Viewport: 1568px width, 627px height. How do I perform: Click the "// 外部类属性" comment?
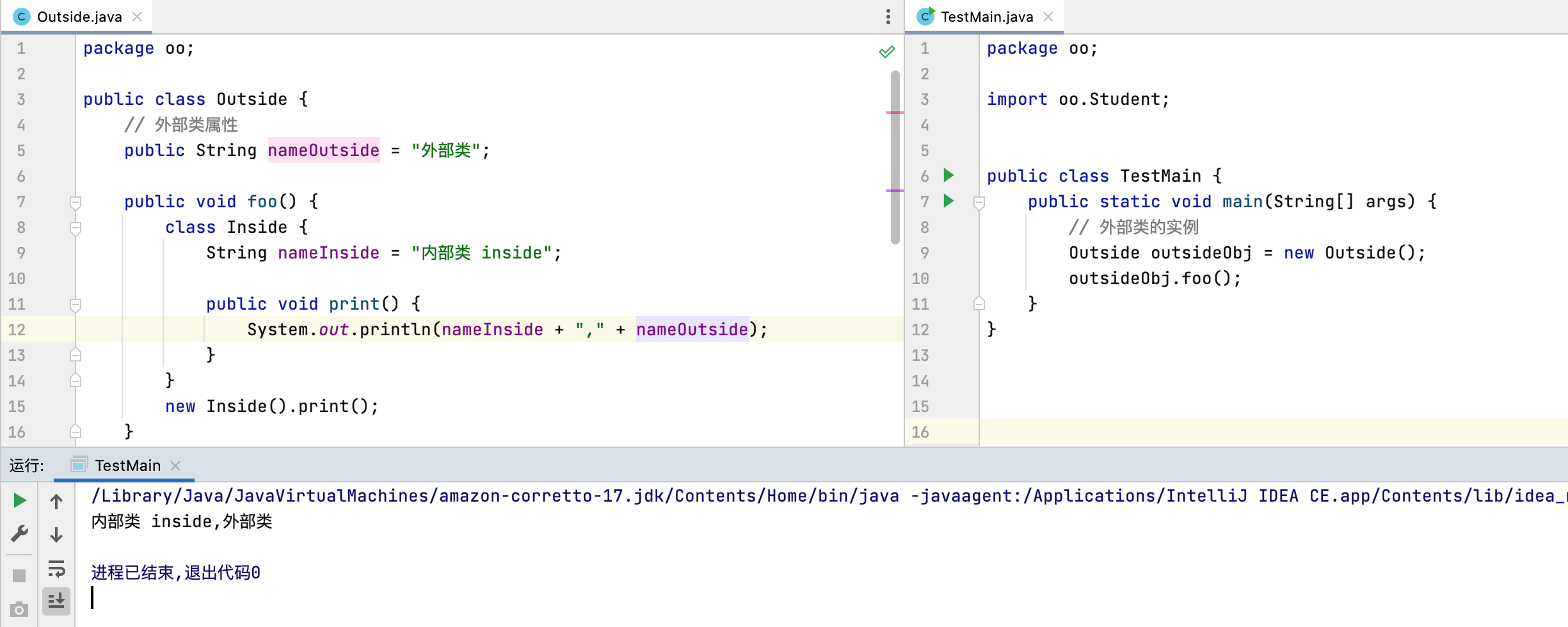tap(181, 125)
